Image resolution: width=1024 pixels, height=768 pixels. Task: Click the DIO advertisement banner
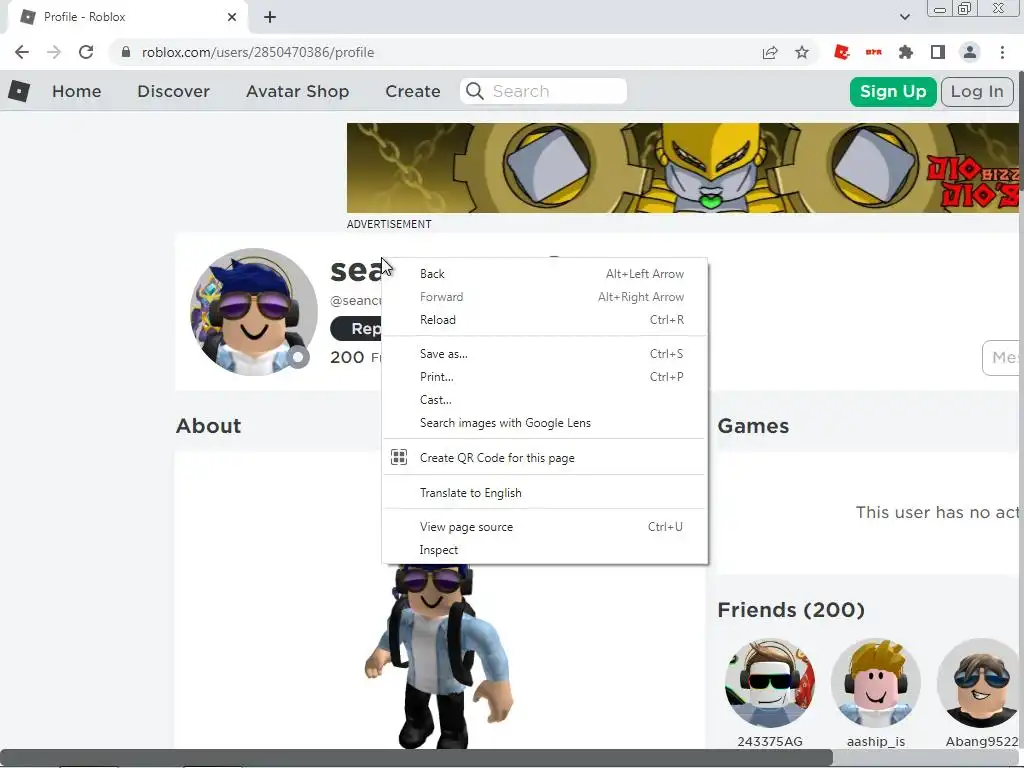[682, 168]
